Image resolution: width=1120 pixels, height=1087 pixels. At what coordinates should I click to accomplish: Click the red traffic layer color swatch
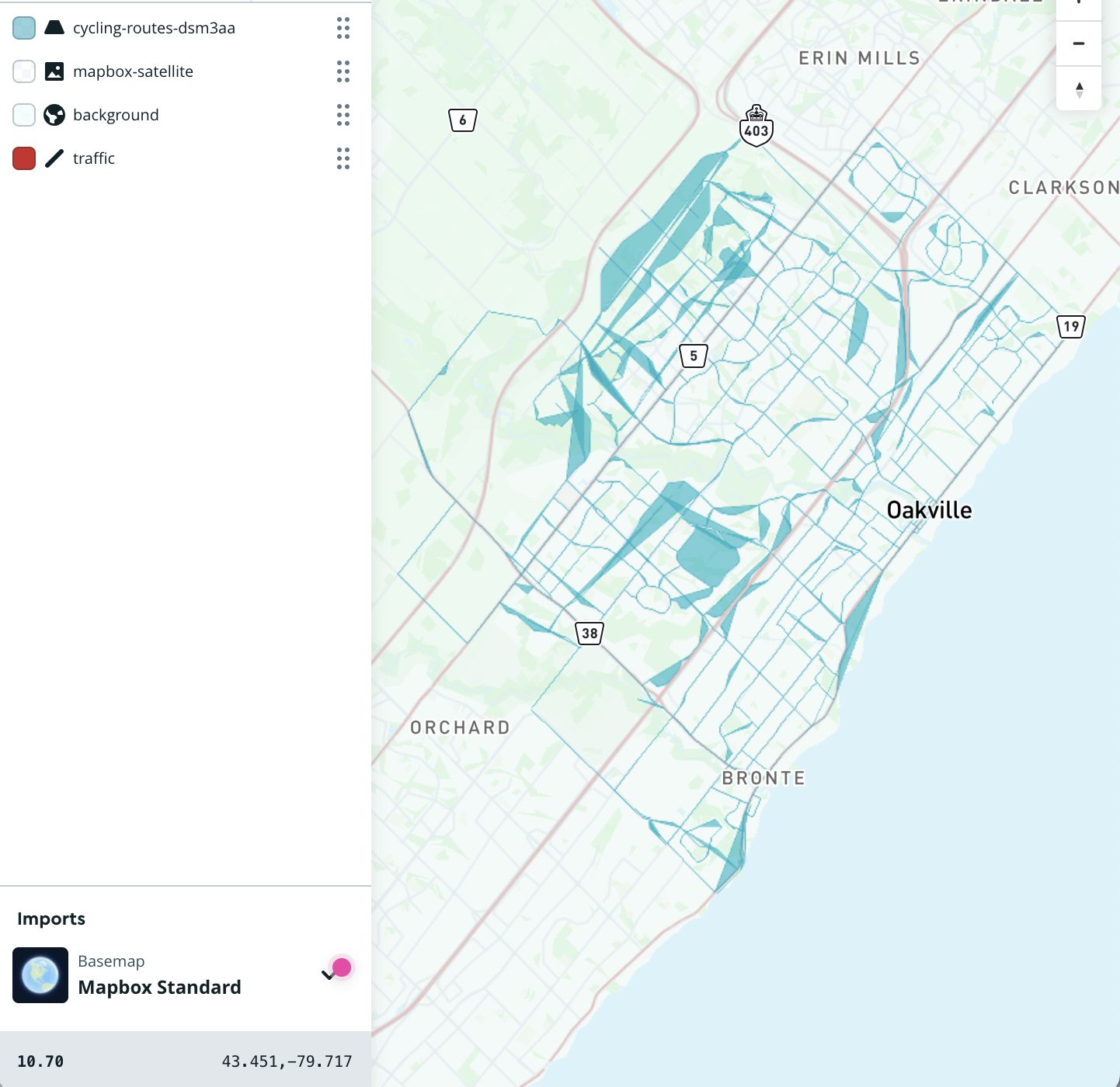pos(24,158)
